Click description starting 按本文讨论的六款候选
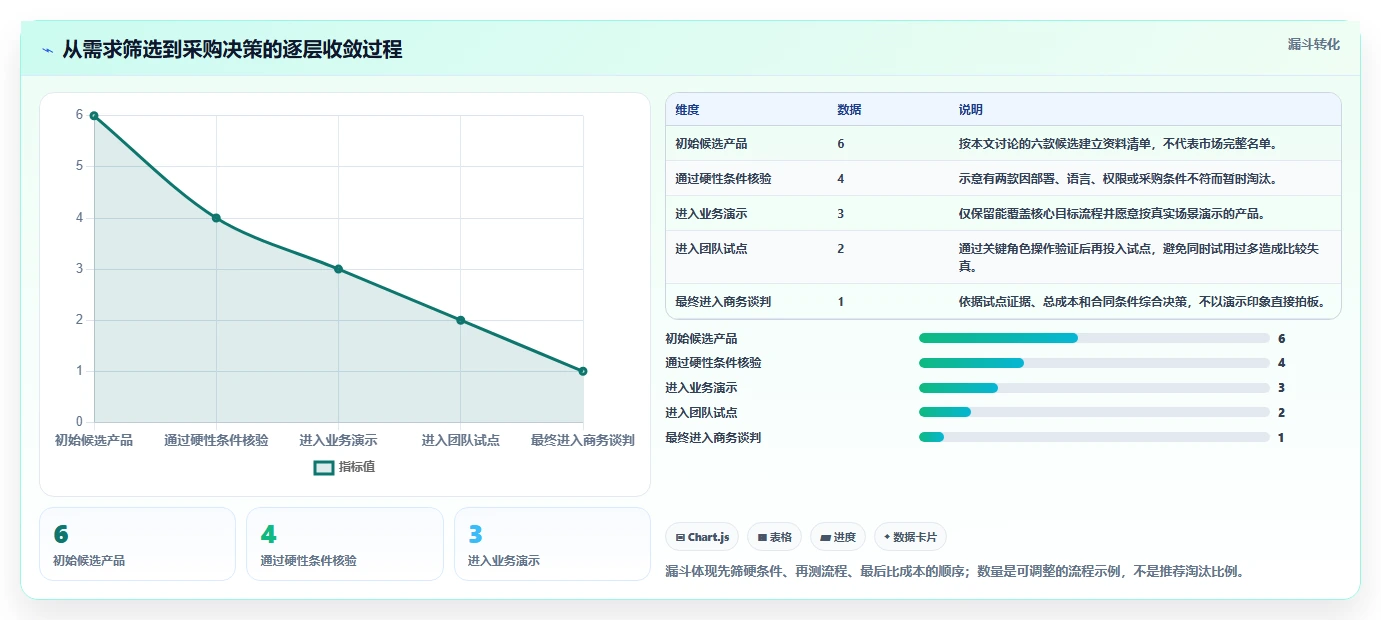1381x620 pixels. 1118,144
